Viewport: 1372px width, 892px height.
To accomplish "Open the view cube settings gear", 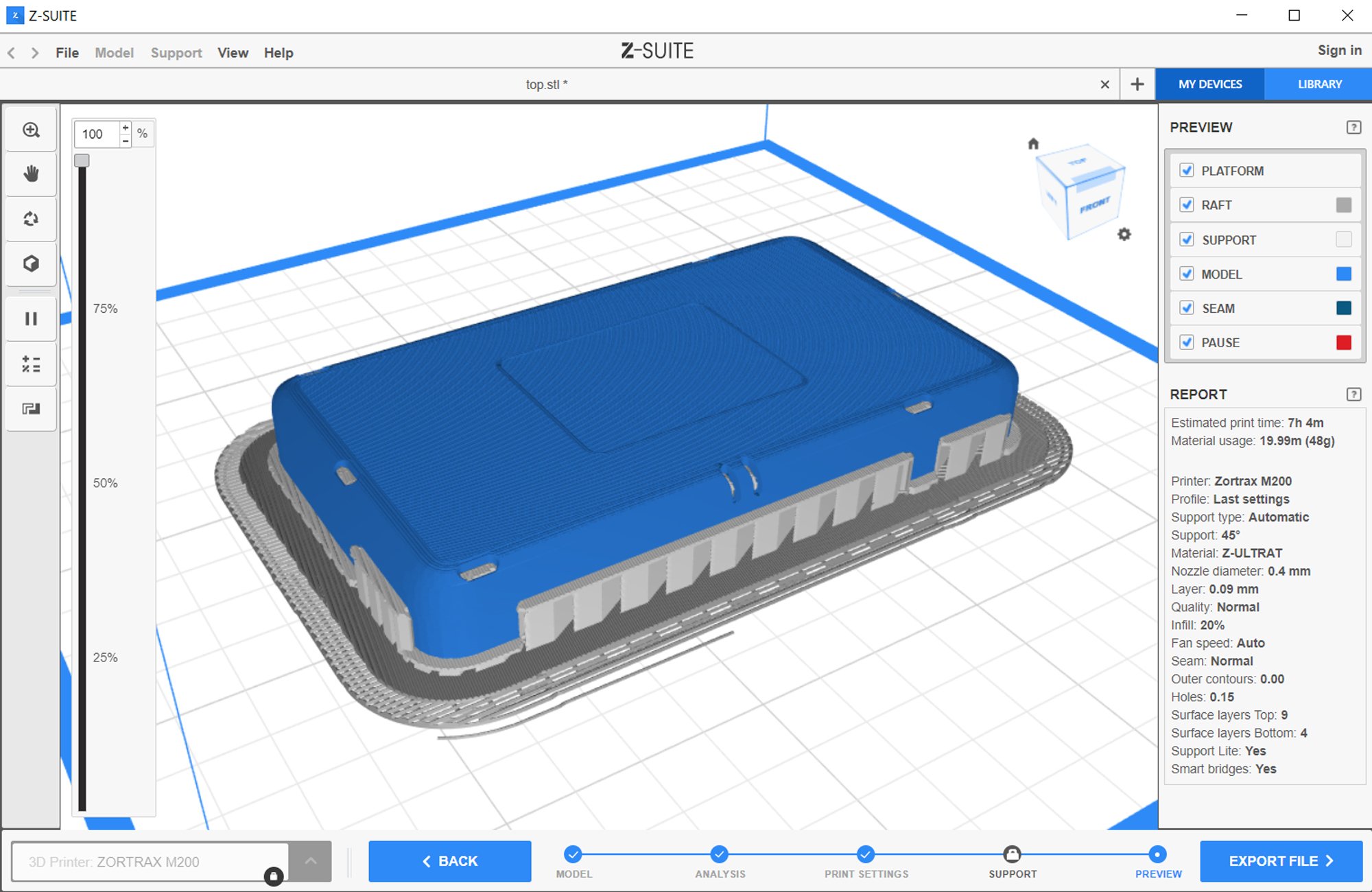I will [1124, 234].
